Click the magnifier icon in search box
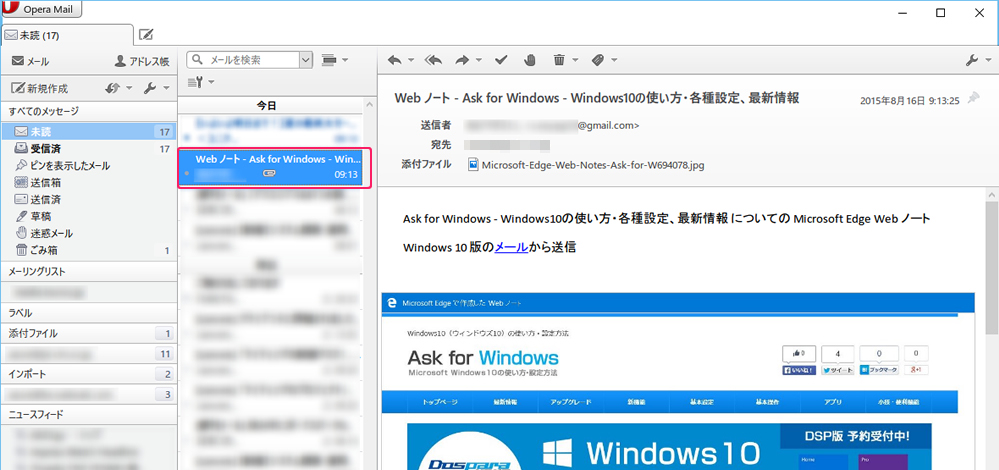Screen dimensions: 999x470 198,60
